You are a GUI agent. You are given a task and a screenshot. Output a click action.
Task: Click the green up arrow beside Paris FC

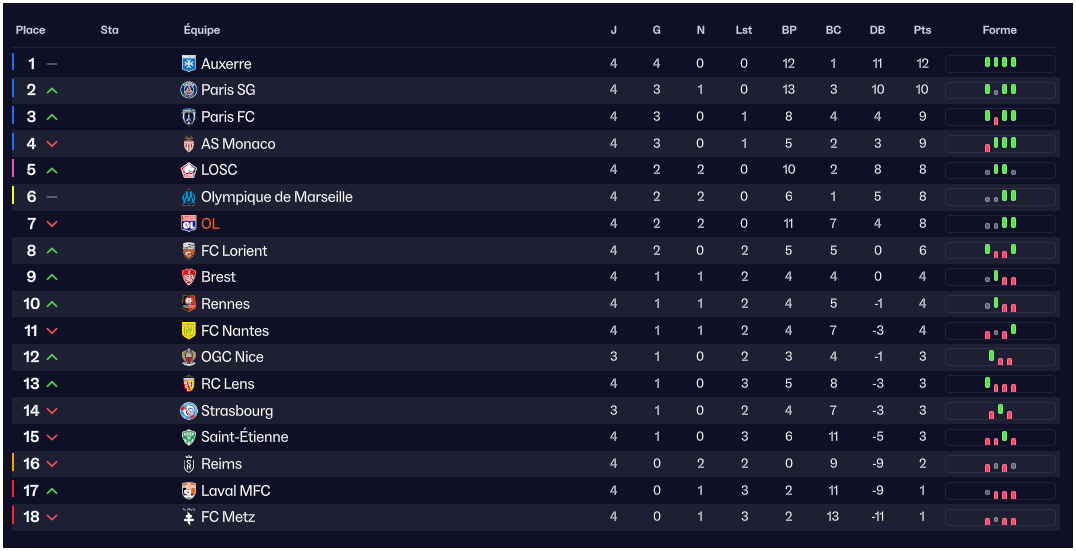[52, 117]
